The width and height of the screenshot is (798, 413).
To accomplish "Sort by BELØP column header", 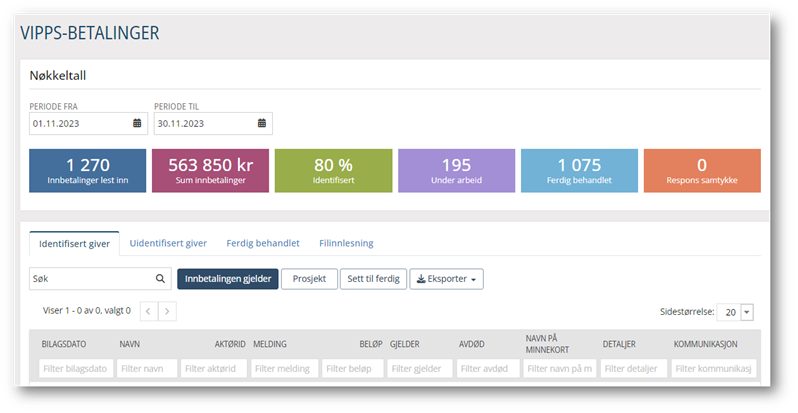I will tap(370, 344).
